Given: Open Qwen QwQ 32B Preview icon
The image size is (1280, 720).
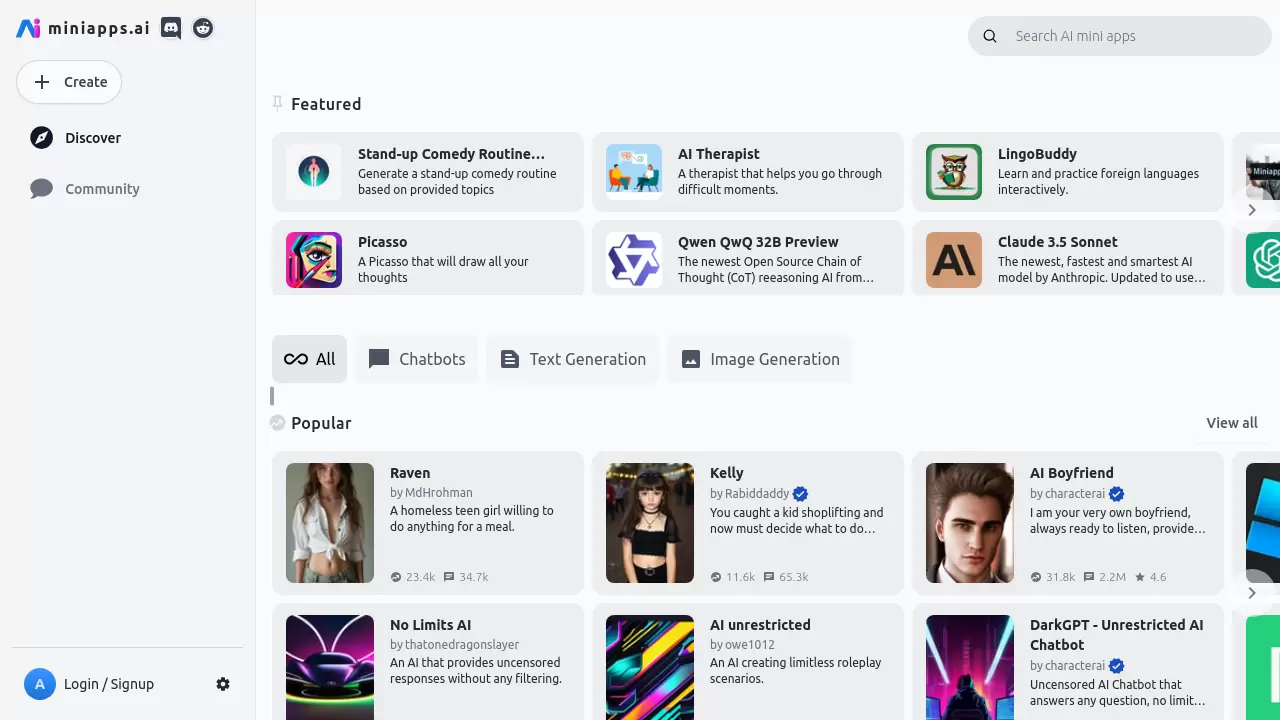Looking at the screenshot, I should [x=634, y=260].
